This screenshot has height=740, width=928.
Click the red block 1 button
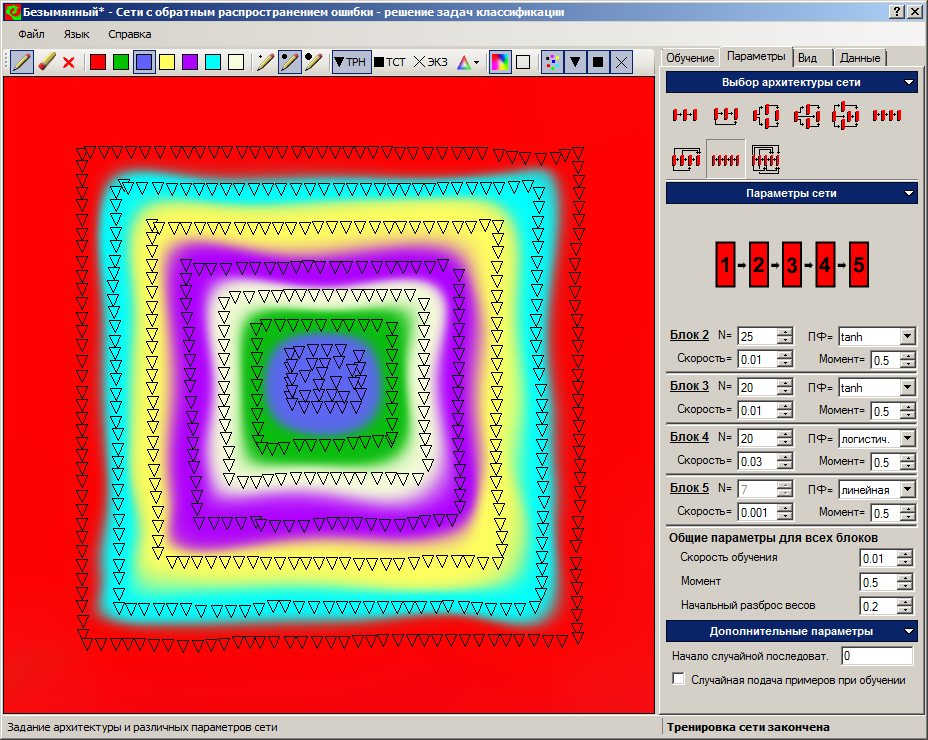click(x=725, y=265)
